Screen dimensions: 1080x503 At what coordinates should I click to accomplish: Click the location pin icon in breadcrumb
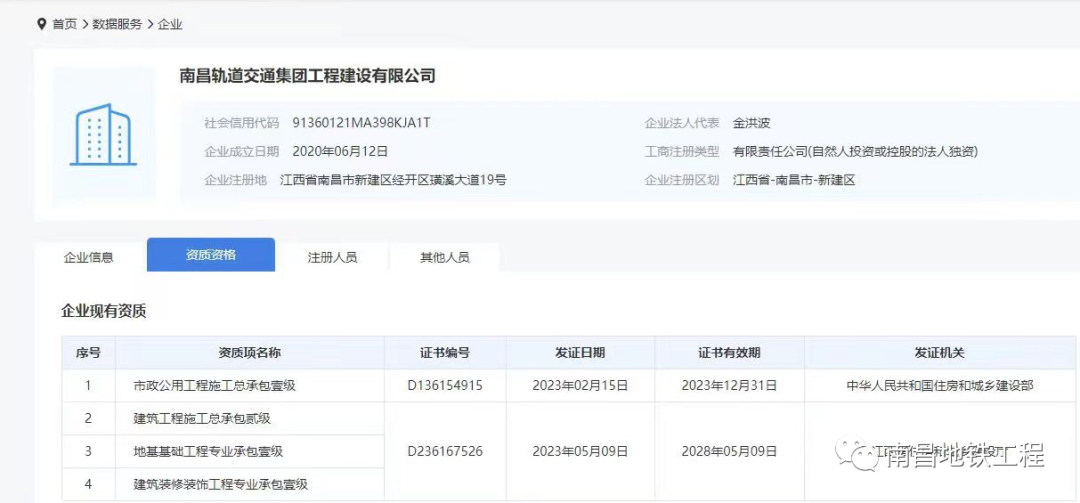(41, 24)
